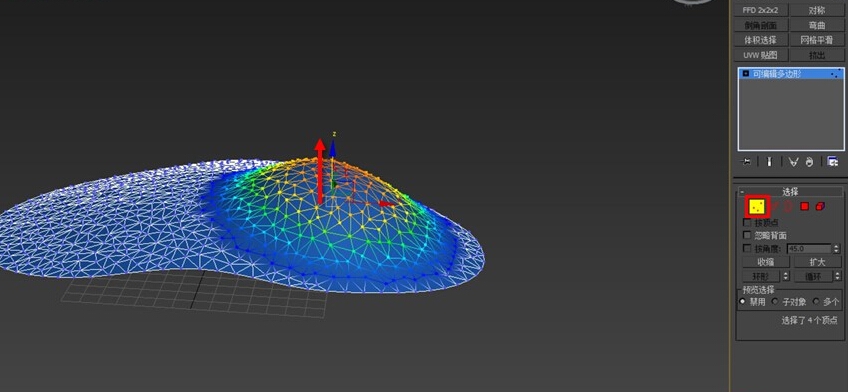Select 可编辑多边形 in modifier stack

coord(791,74)
